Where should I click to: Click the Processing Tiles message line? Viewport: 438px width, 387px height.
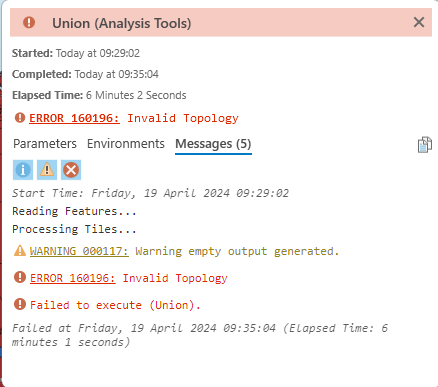(x=74, y=229)
